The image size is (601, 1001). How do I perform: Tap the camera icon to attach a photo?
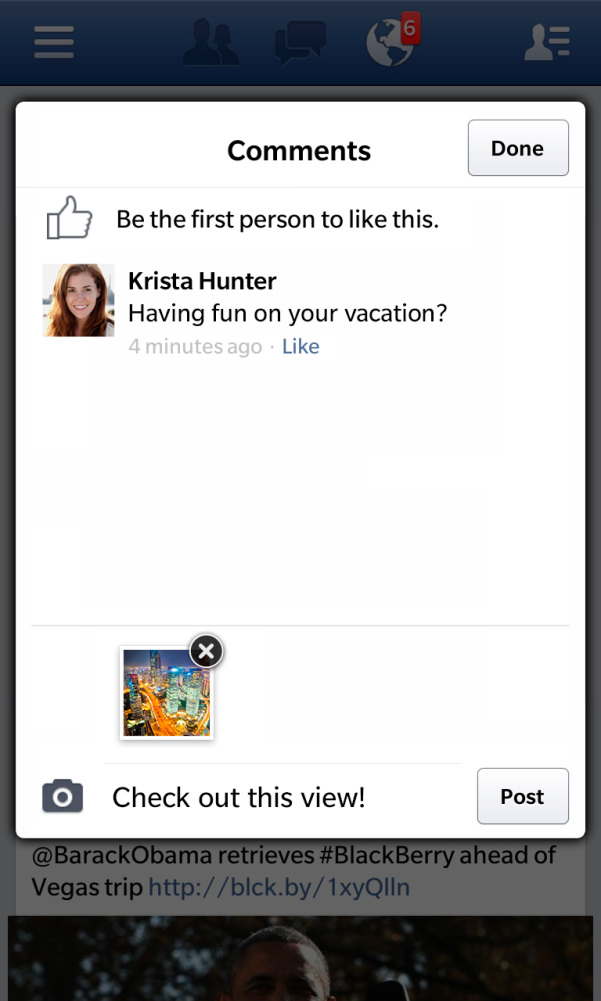(63, 797)
